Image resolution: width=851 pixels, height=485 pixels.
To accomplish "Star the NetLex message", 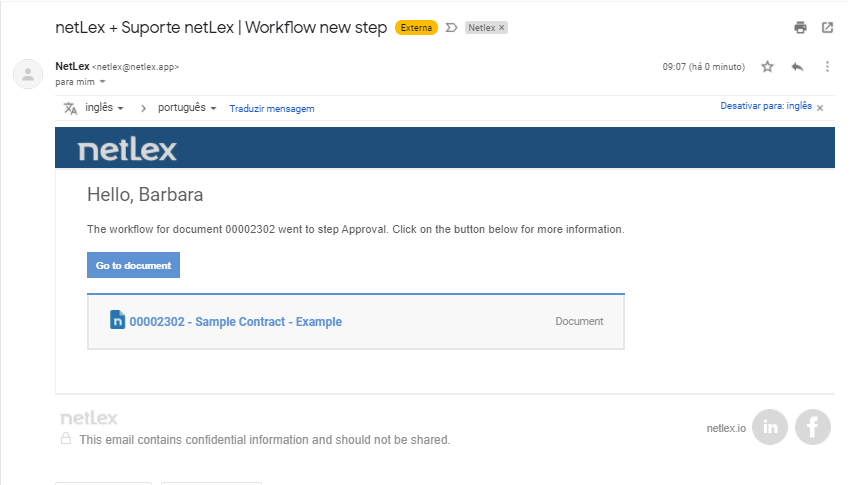I will [x=767, y=67].
